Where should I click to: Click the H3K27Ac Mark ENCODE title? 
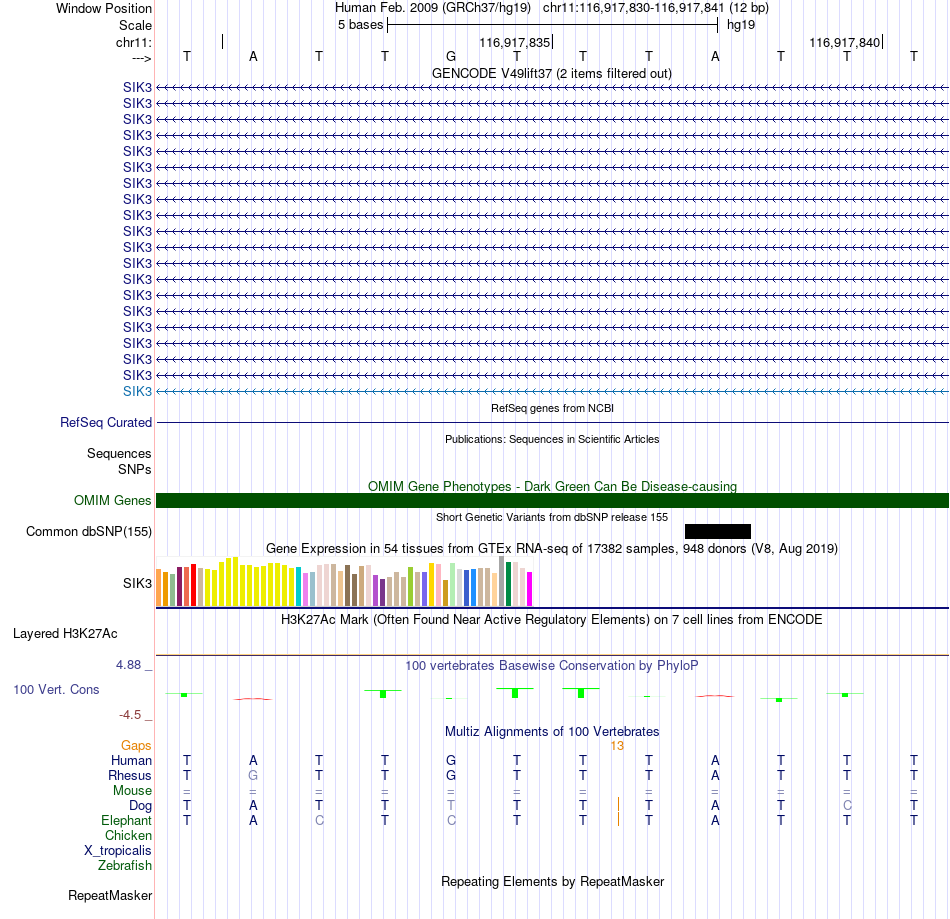click(x=552, y=619)
